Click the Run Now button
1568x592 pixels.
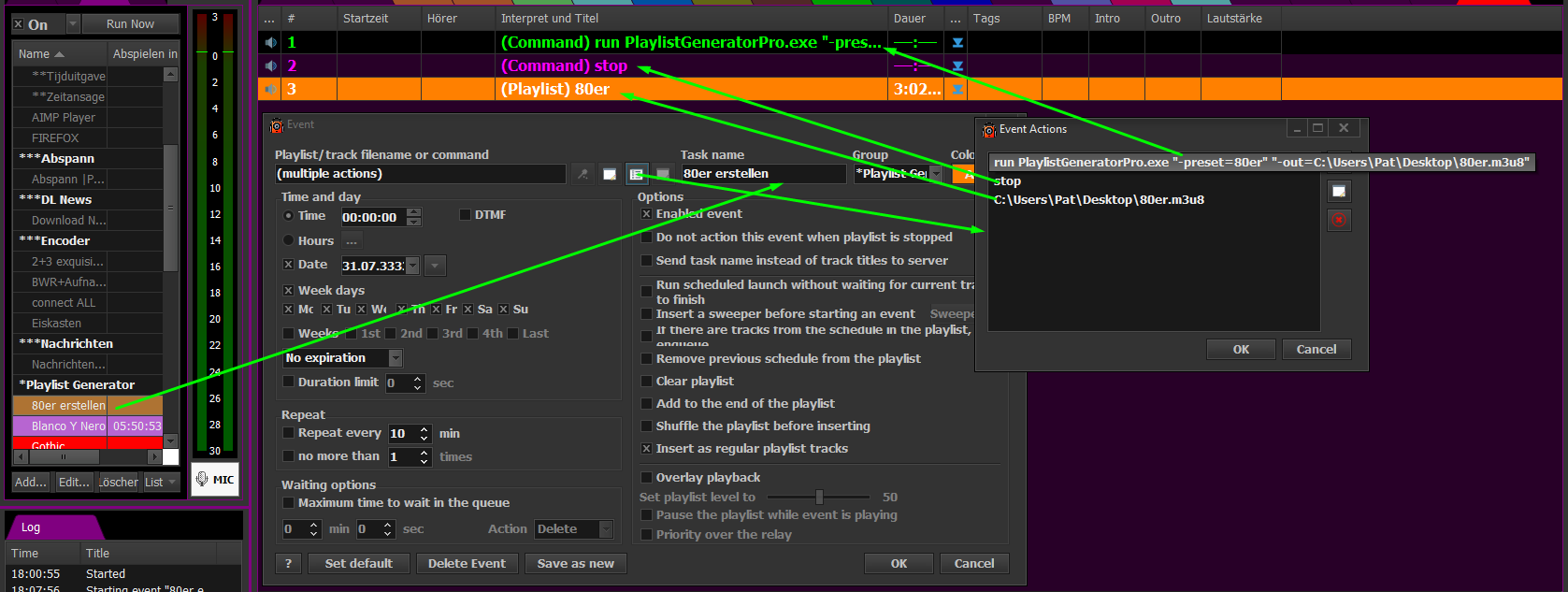pyautogui.click(x=130, y=24)
